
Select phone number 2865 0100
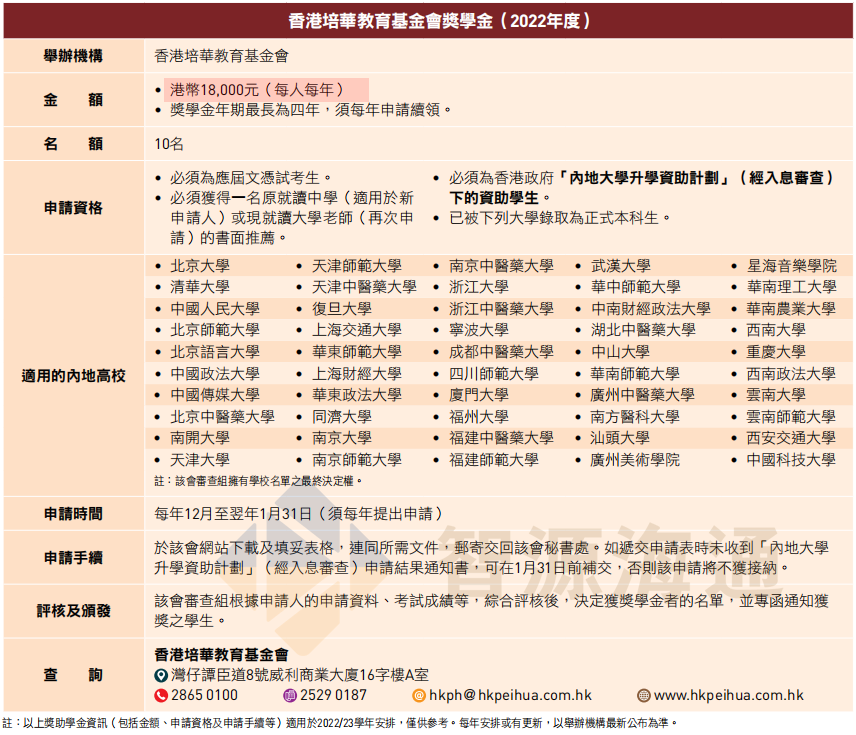204,695
